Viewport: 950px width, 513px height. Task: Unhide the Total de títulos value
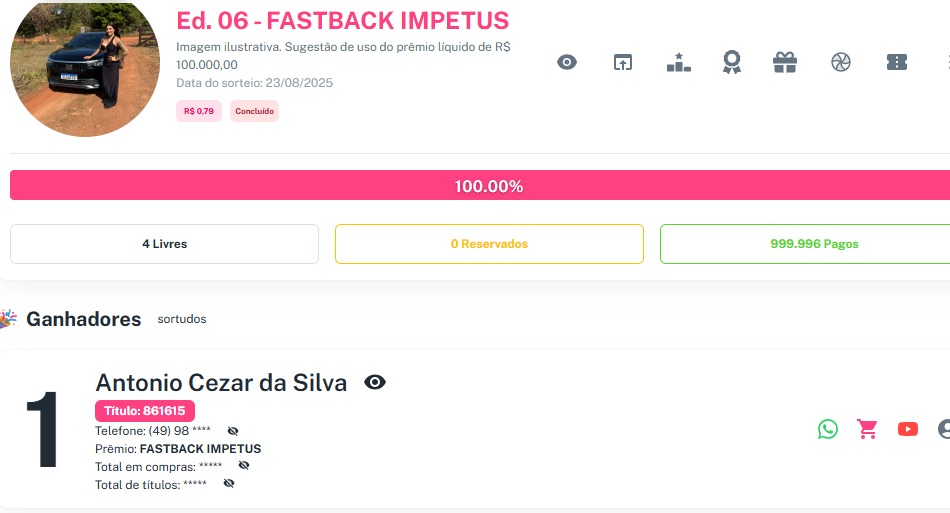coord(229,483)
